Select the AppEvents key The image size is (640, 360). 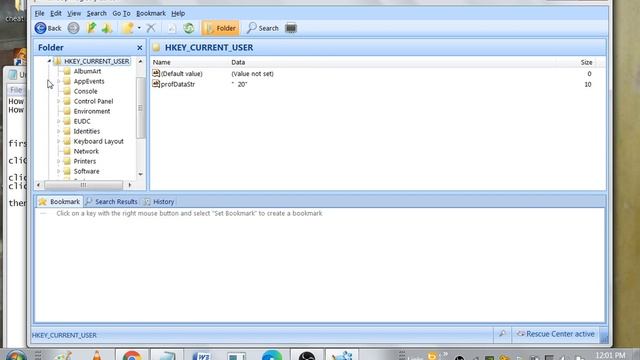(x=89, y=81)
